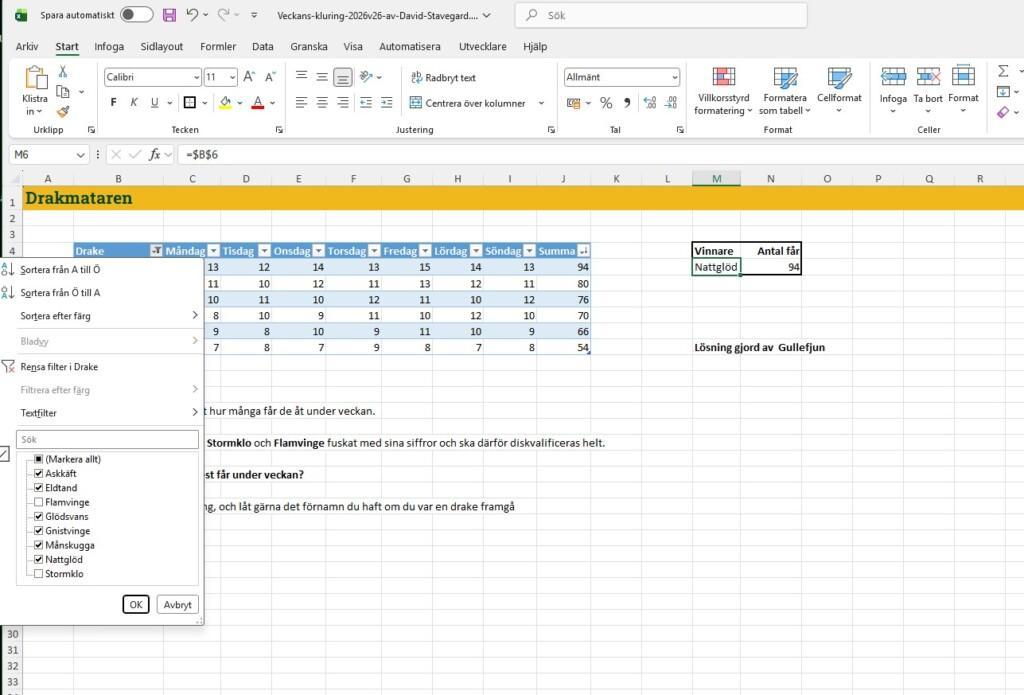The width and height of the screenshot is (1024, 695).
Task: Check the Flamvinge filter checkbox
Action: coord(39,502)
